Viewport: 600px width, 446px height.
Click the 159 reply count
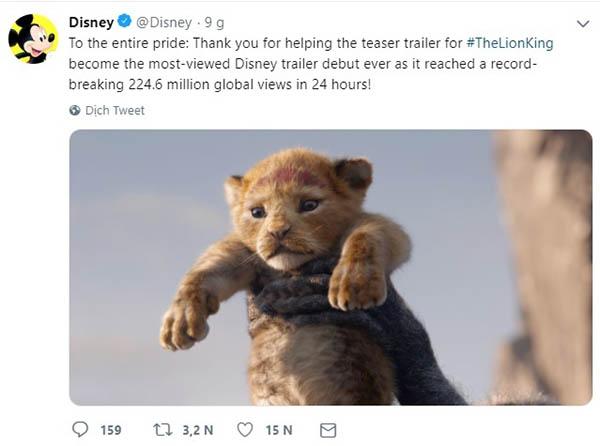point(110,430)
